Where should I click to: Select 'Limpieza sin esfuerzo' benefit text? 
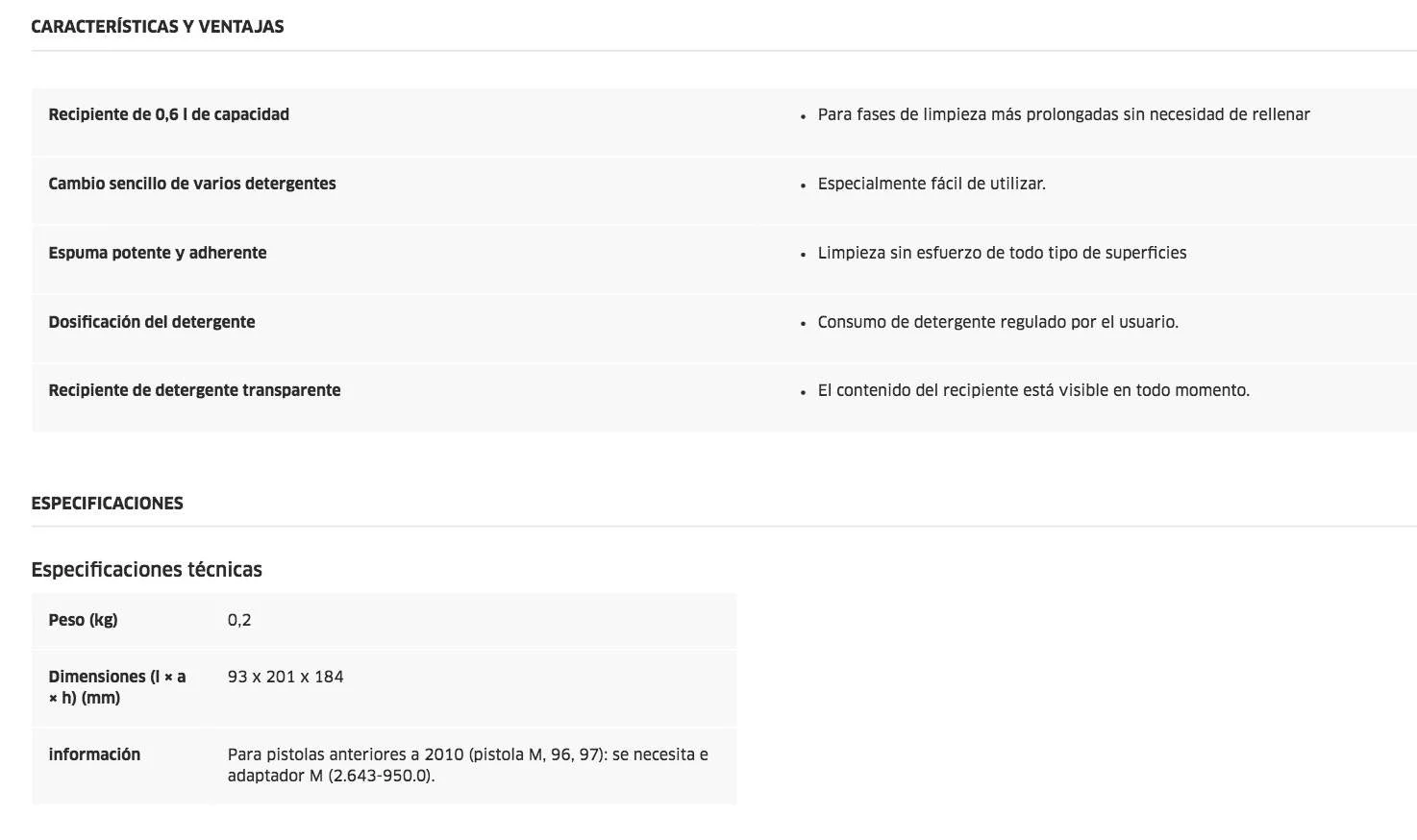pos(897,253)
